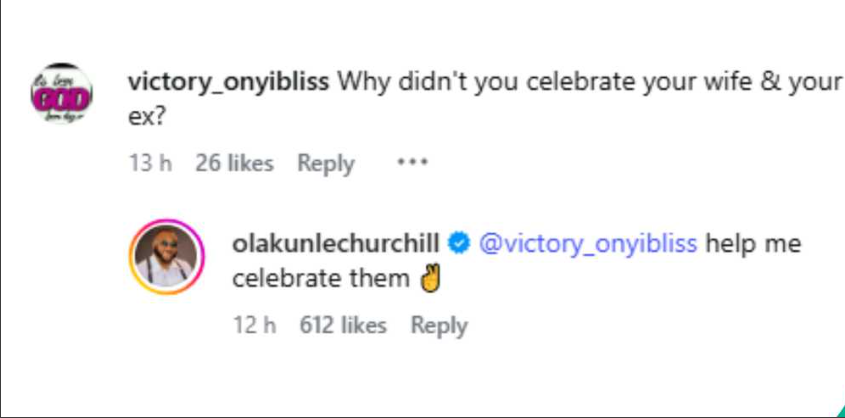View the 26 likes list
This screenshot has width=845, height=418.
(234, 163)
